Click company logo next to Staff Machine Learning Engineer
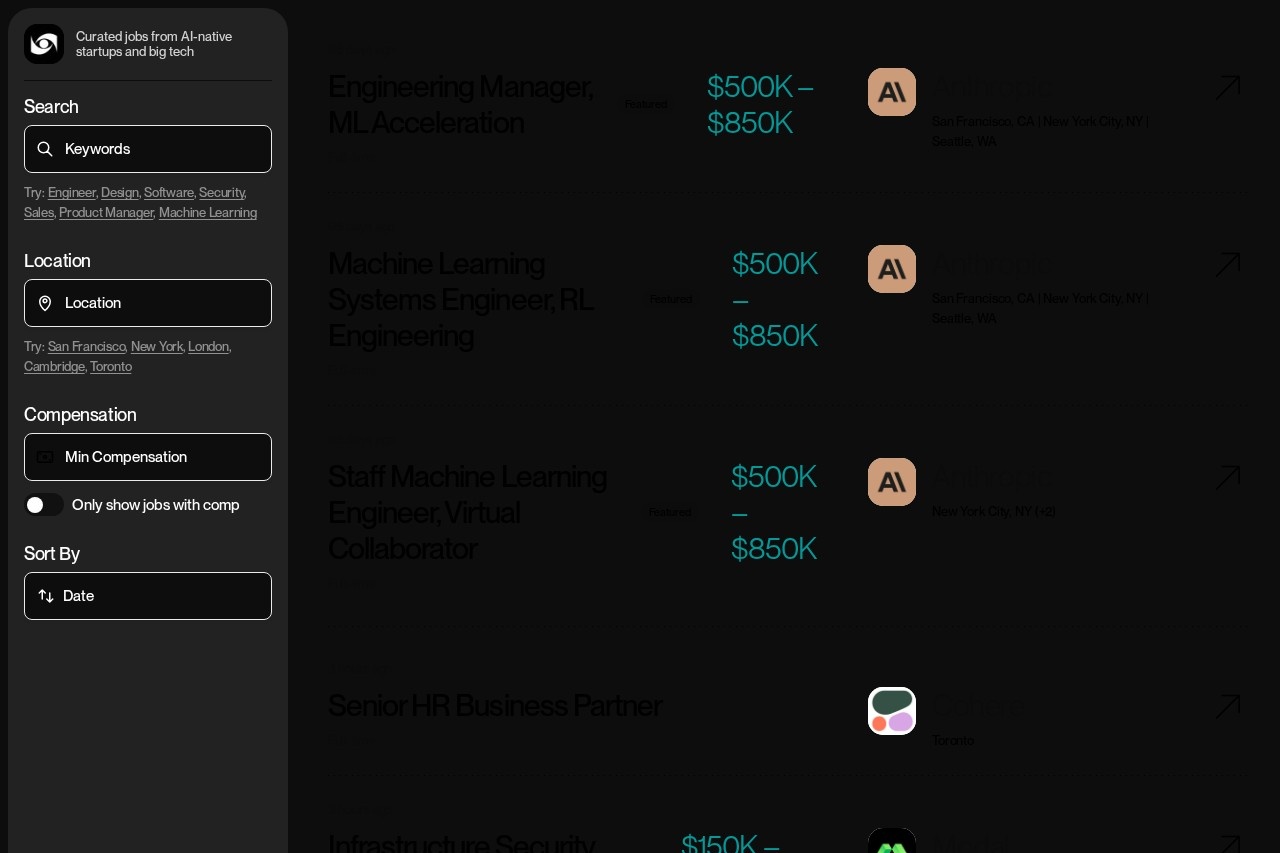Viewport: 1280px width, 853px height. (x=892, y=482)
